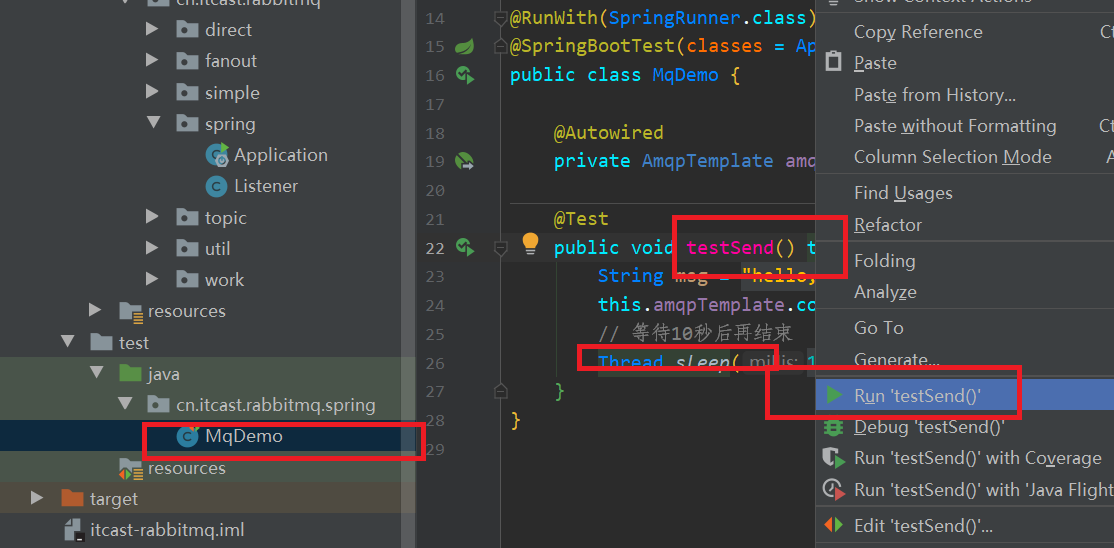The width and height of the screenshot is (1114, 548).
Task: Select the cn.itcast.rabbitmq.spring test package
Action: (x=276, y=405)
